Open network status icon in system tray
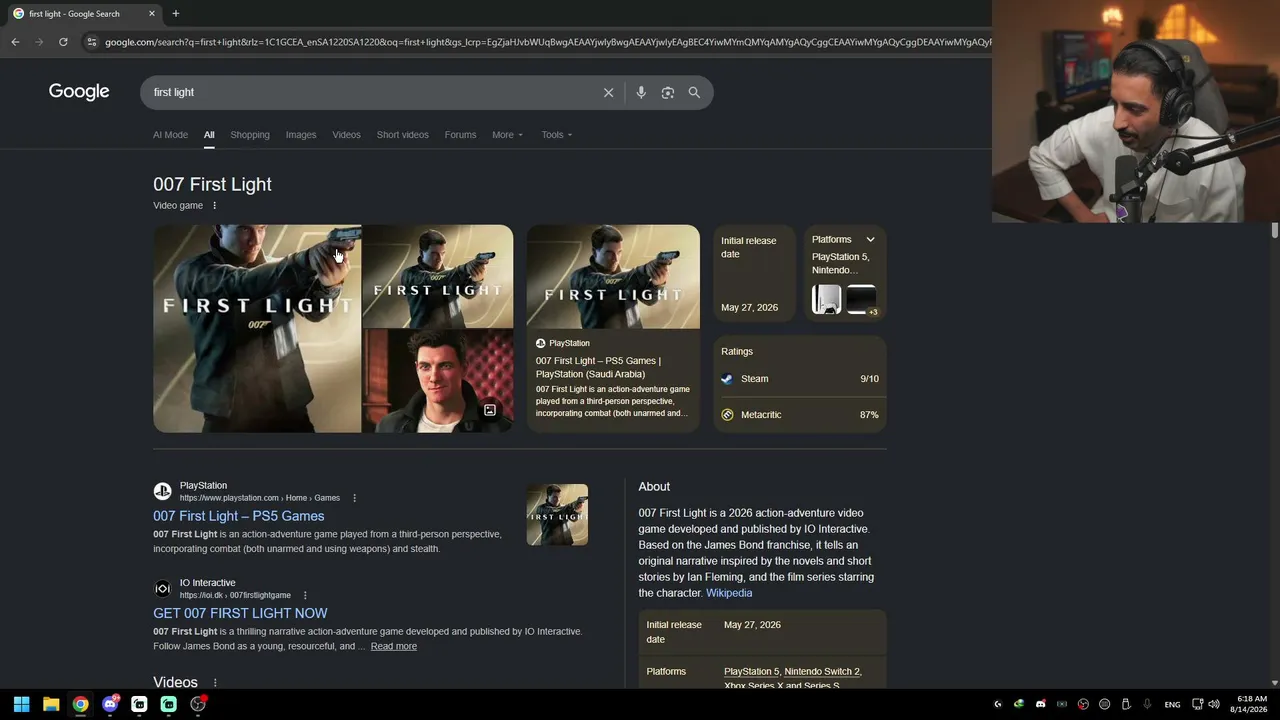Screen dimensions: 1280x720 pos(1198,704)
